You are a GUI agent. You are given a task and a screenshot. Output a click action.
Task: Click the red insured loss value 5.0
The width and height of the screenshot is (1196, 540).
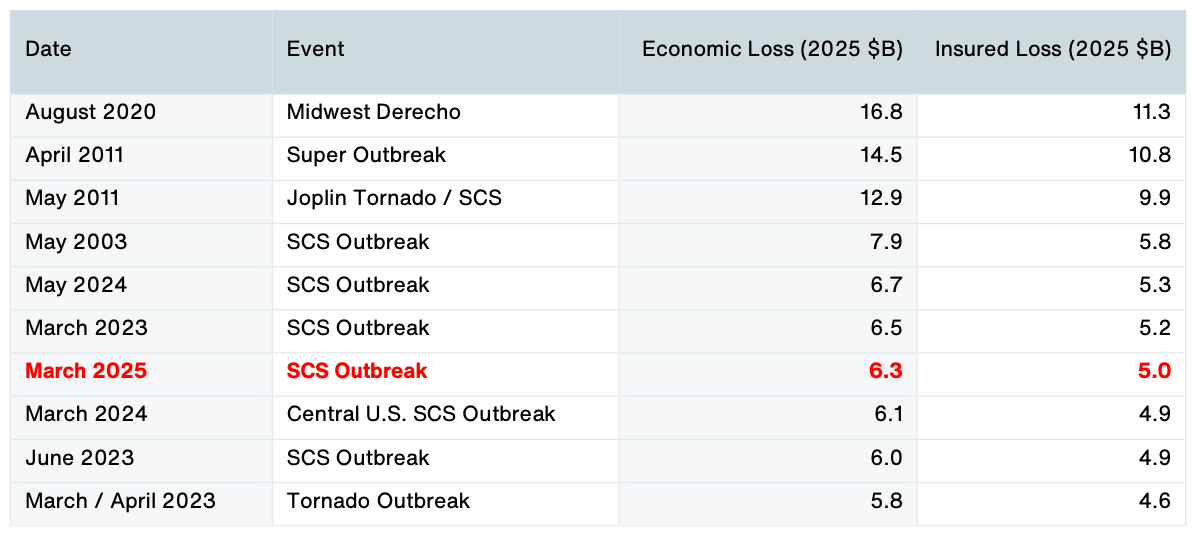coord(1154,371)
